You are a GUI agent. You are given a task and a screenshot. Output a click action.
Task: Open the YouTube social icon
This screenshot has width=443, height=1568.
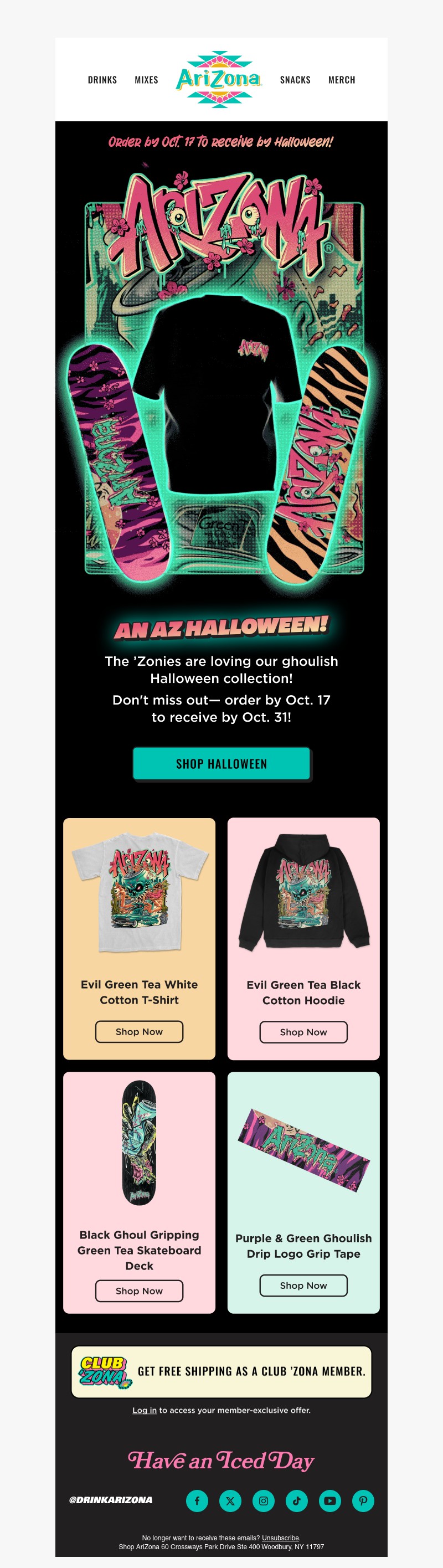(330, 1500)
